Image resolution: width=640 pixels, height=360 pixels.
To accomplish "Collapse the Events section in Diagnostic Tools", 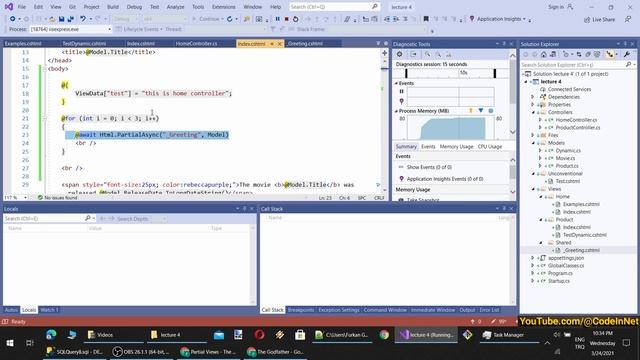I will [x=396, y=83].
